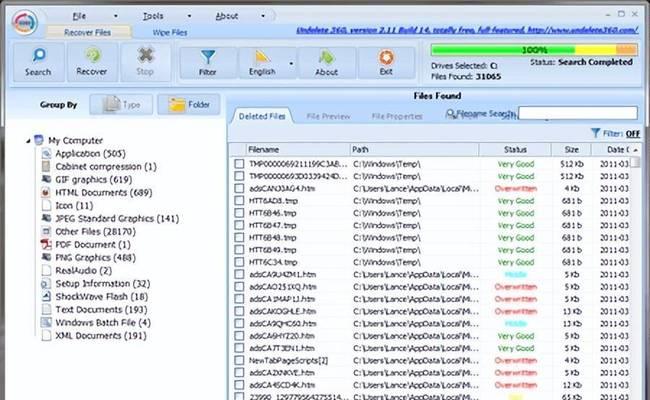Open the File menu dropdown arrow

coord(116,16)
